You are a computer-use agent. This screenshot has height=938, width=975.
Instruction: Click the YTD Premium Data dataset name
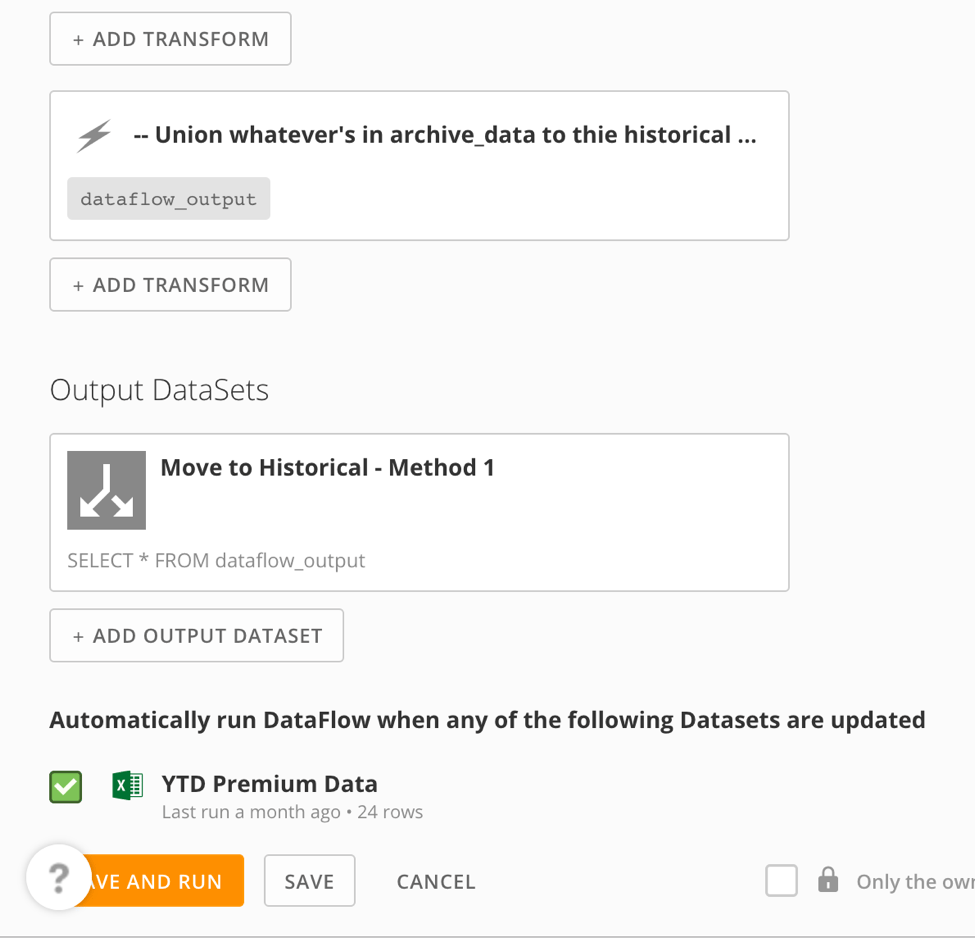click(x=269, y=784)
